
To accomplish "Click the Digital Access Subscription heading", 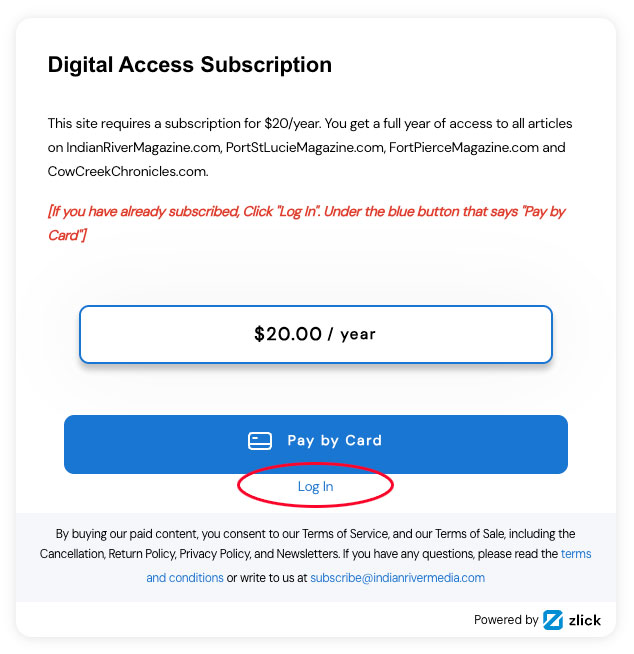I will coord(190,66).
